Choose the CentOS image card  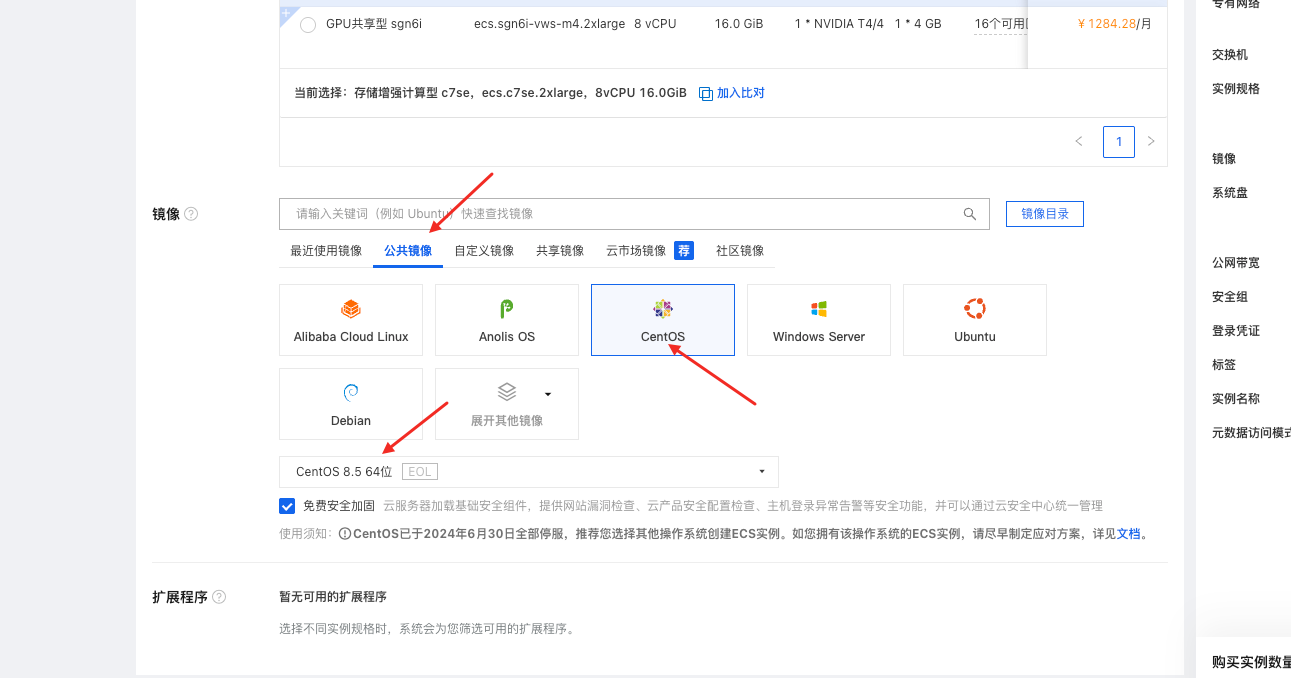point(663,320)
